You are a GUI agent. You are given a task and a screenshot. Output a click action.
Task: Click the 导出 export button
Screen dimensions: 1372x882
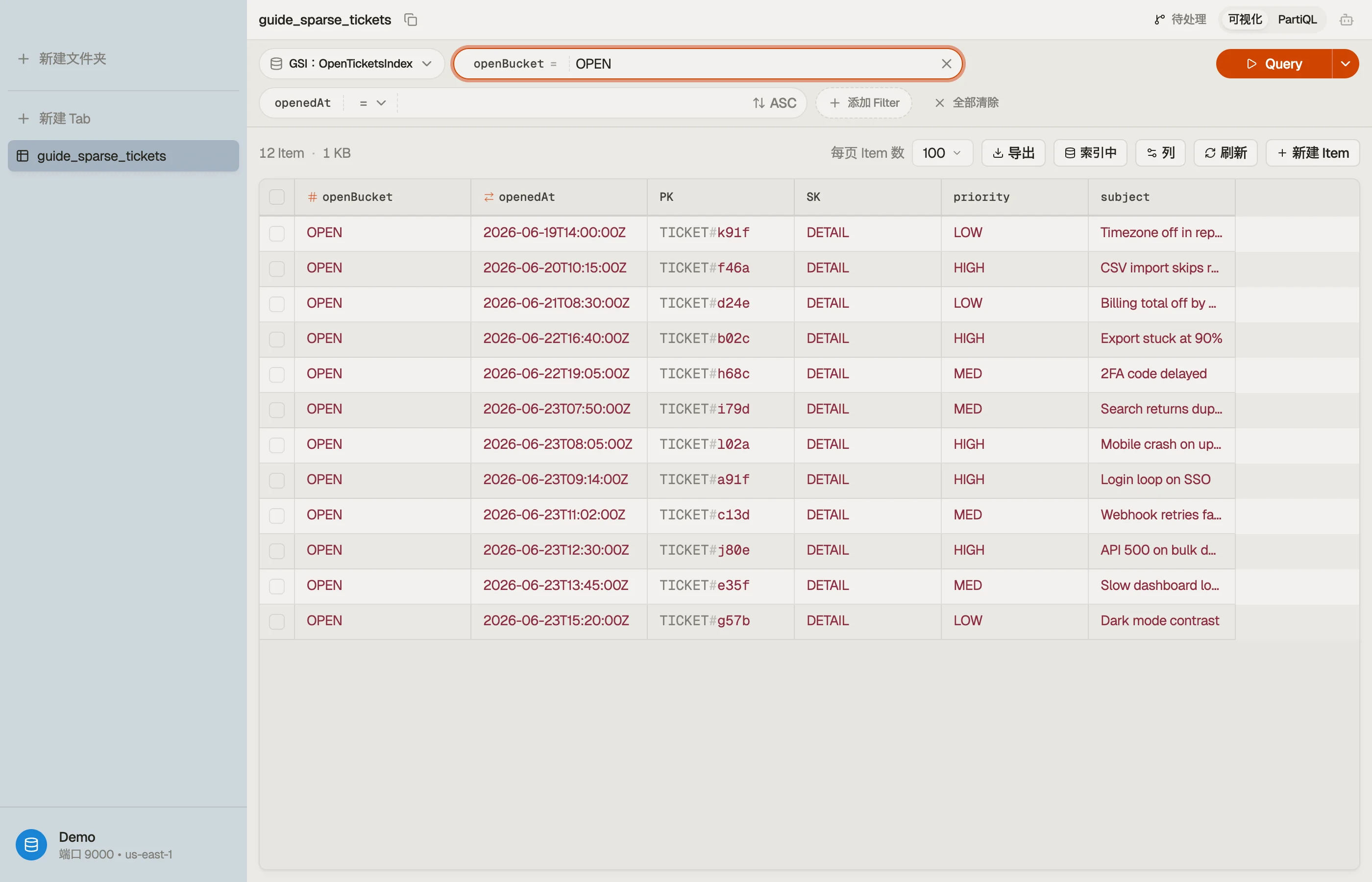(1013, 153)
